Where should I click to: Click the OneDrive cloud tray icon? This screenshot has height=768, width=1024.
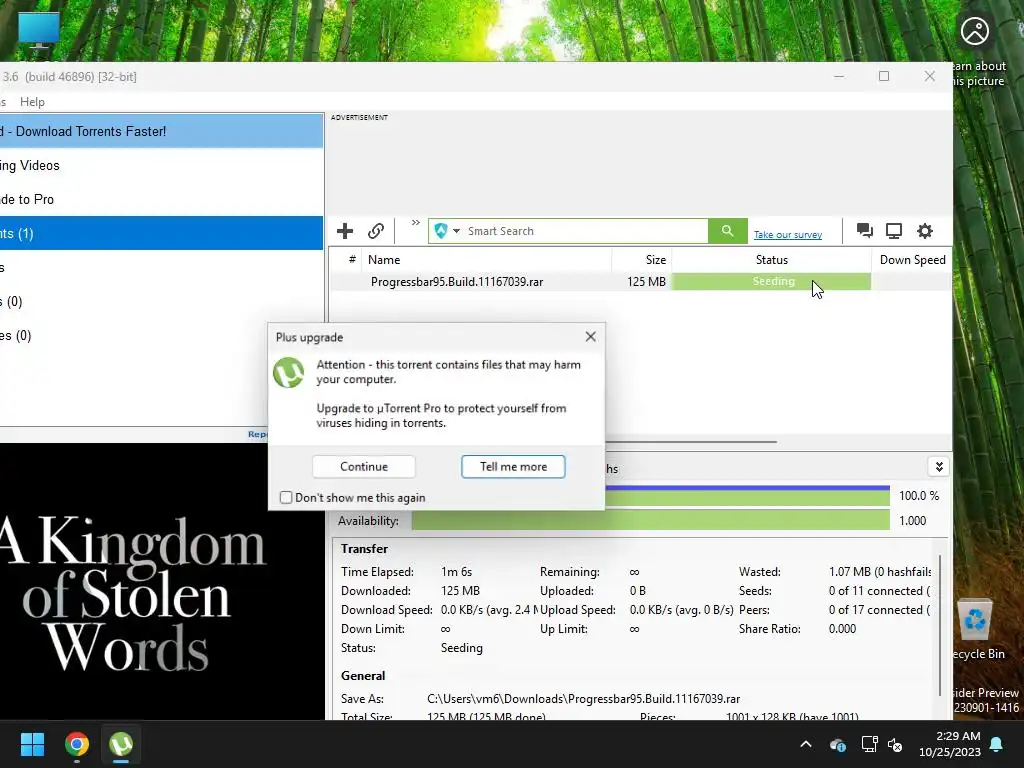click(x=837, y=744)
